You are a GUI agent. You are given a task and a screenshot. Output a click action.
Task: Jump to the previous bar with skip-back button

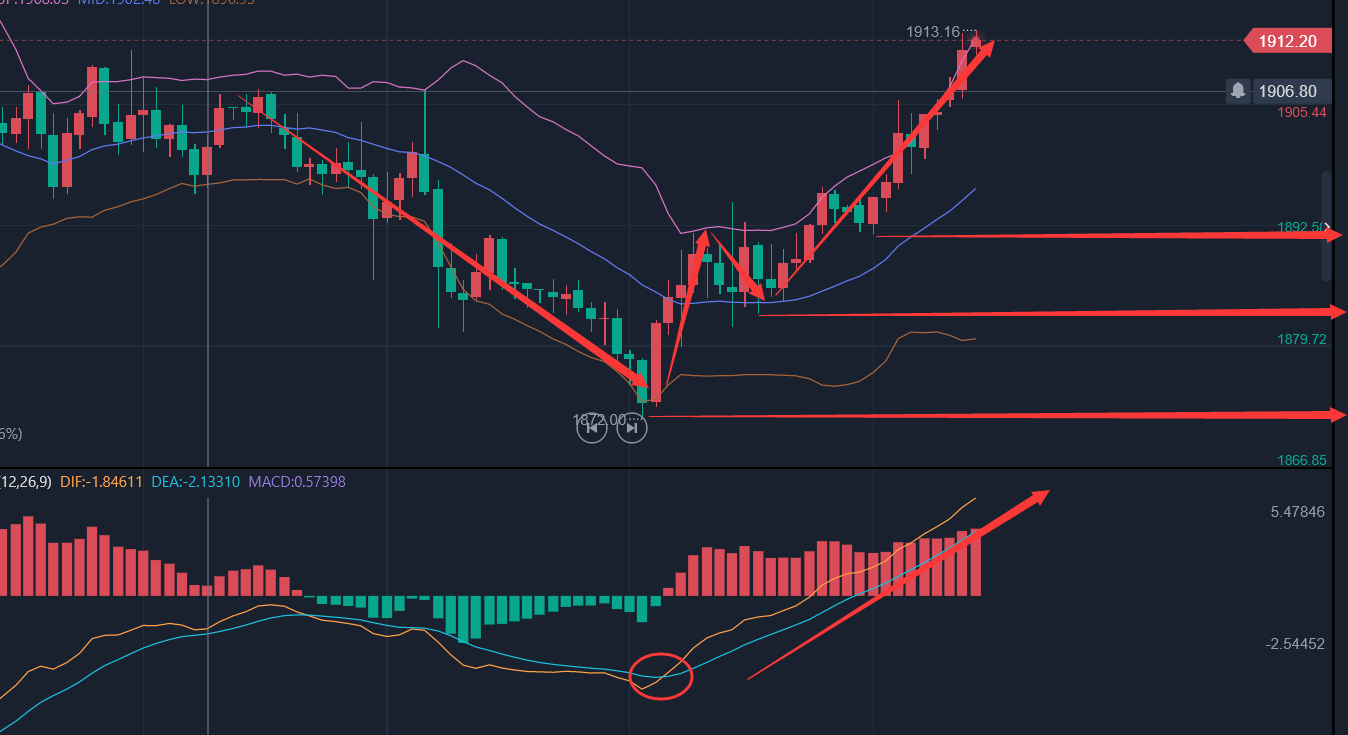592,427
